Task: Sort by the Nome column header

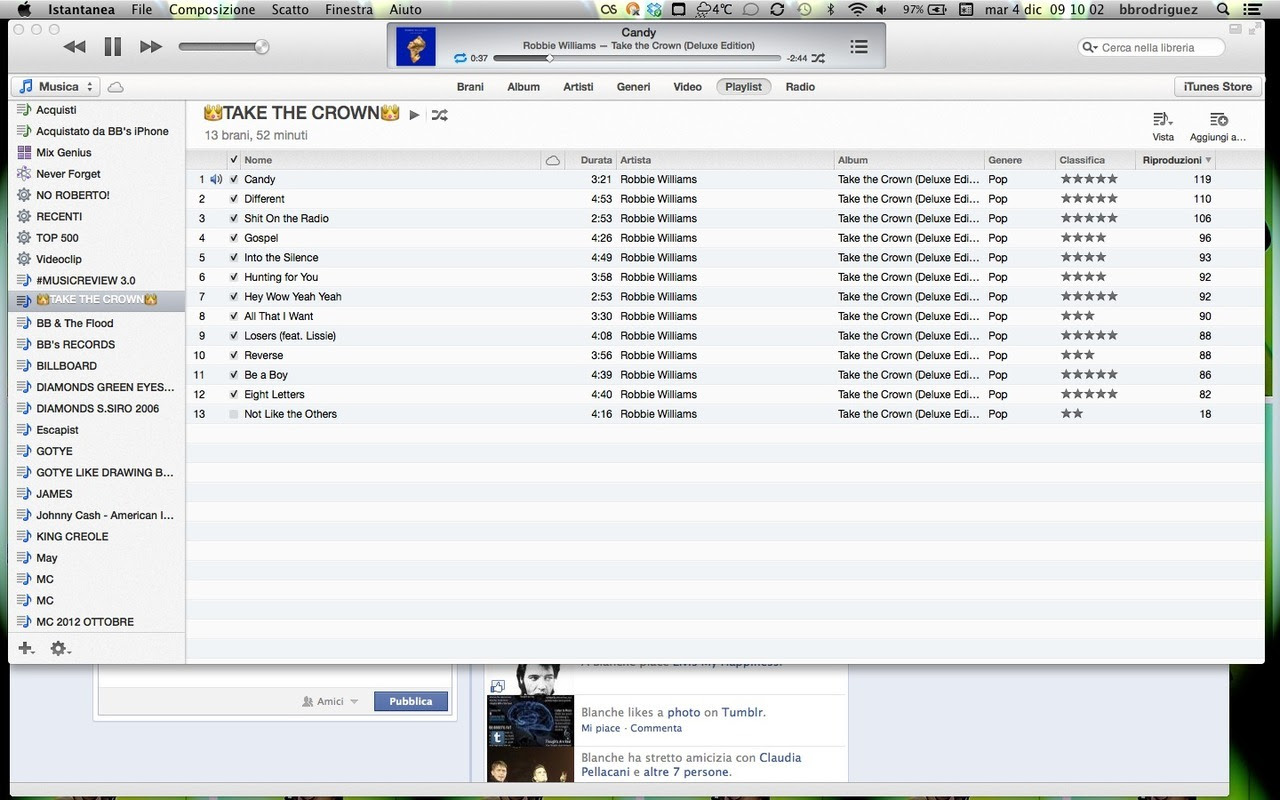Action: [258, 160]
